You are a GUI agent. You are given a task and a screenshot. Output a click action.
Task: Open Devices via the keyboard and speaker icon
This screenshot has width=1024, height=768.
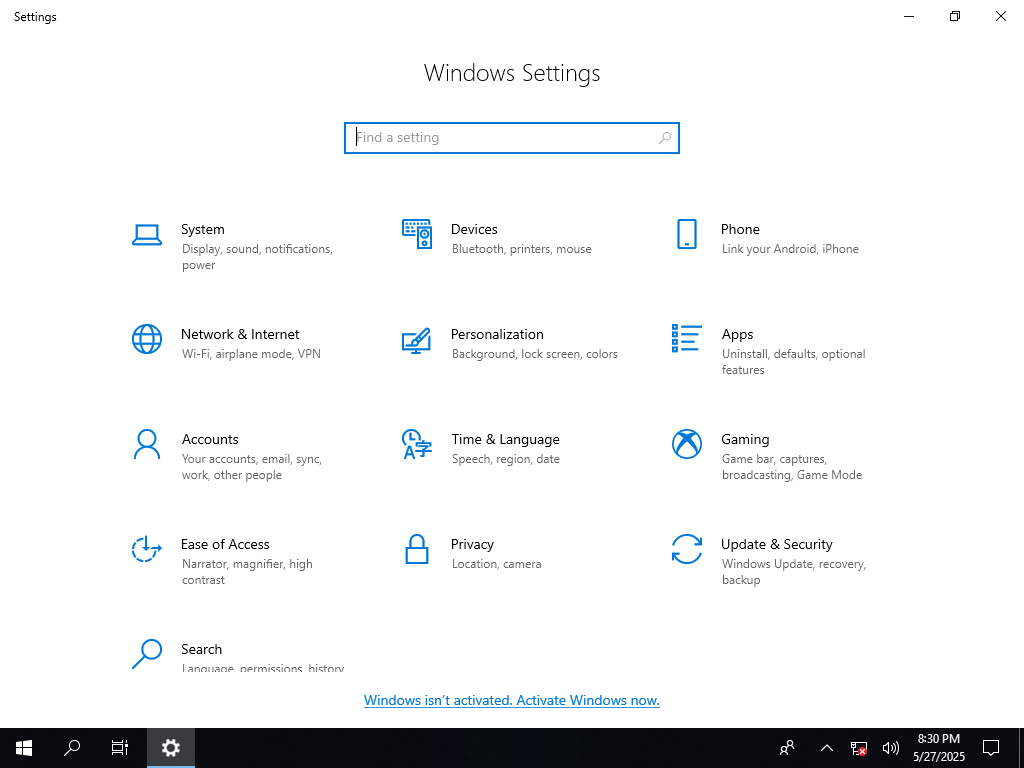click(x=417, y=234)
